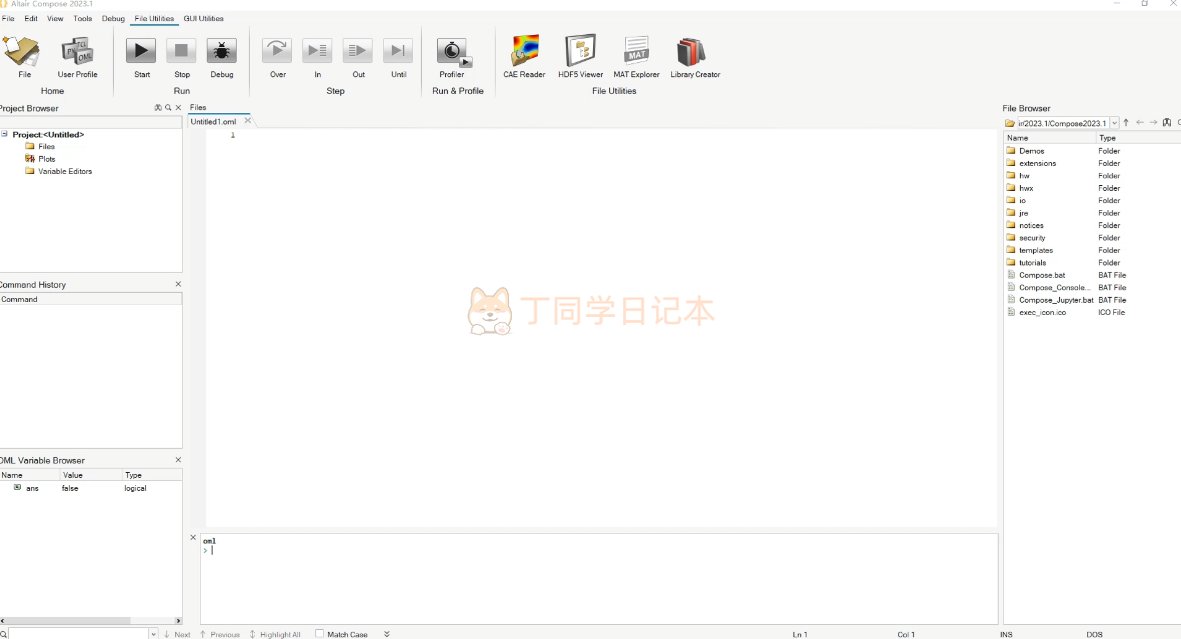Expand the ans variable entry
The height and width of the screenshot is (639, 1181).
17,488
